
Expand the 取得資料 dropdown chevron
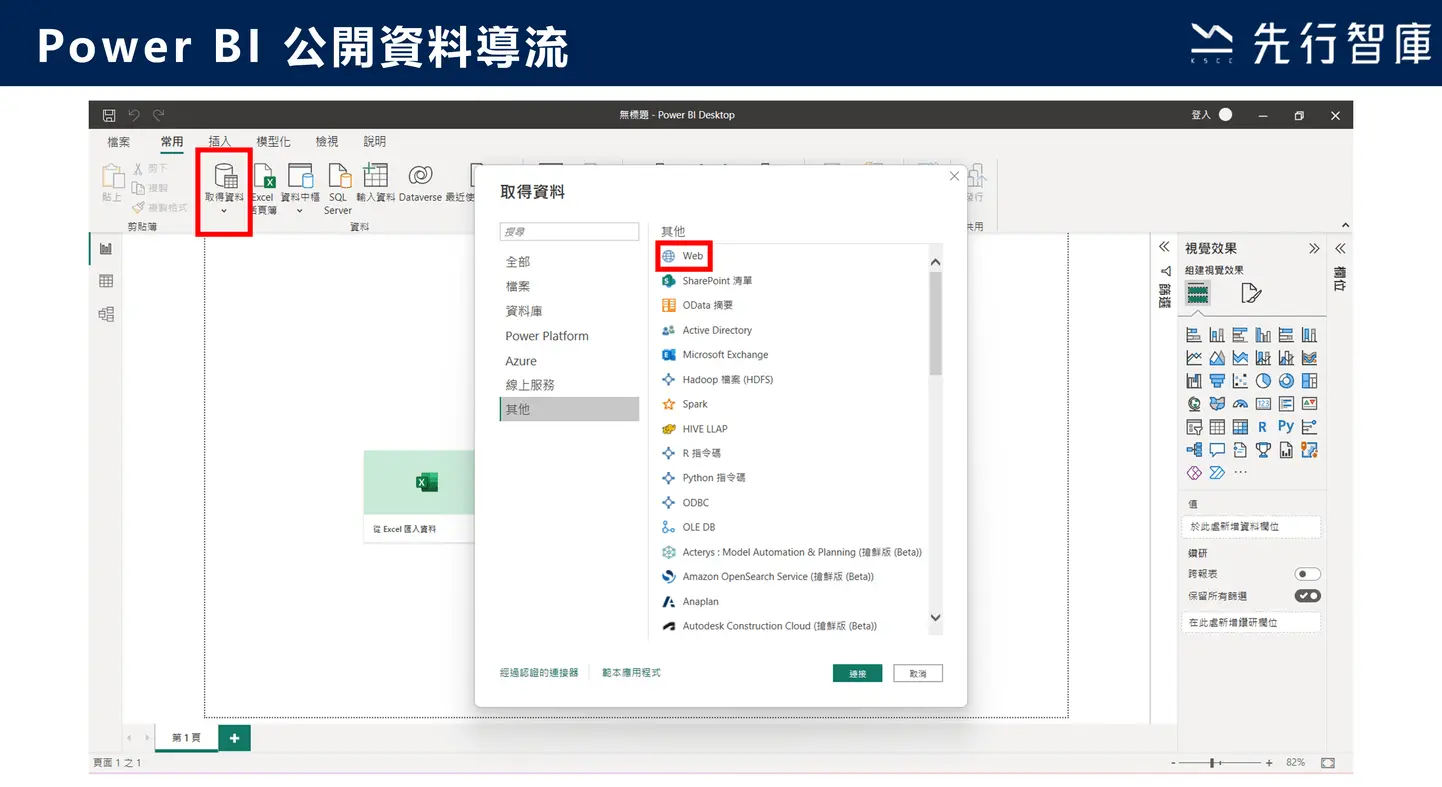point(224,210)
